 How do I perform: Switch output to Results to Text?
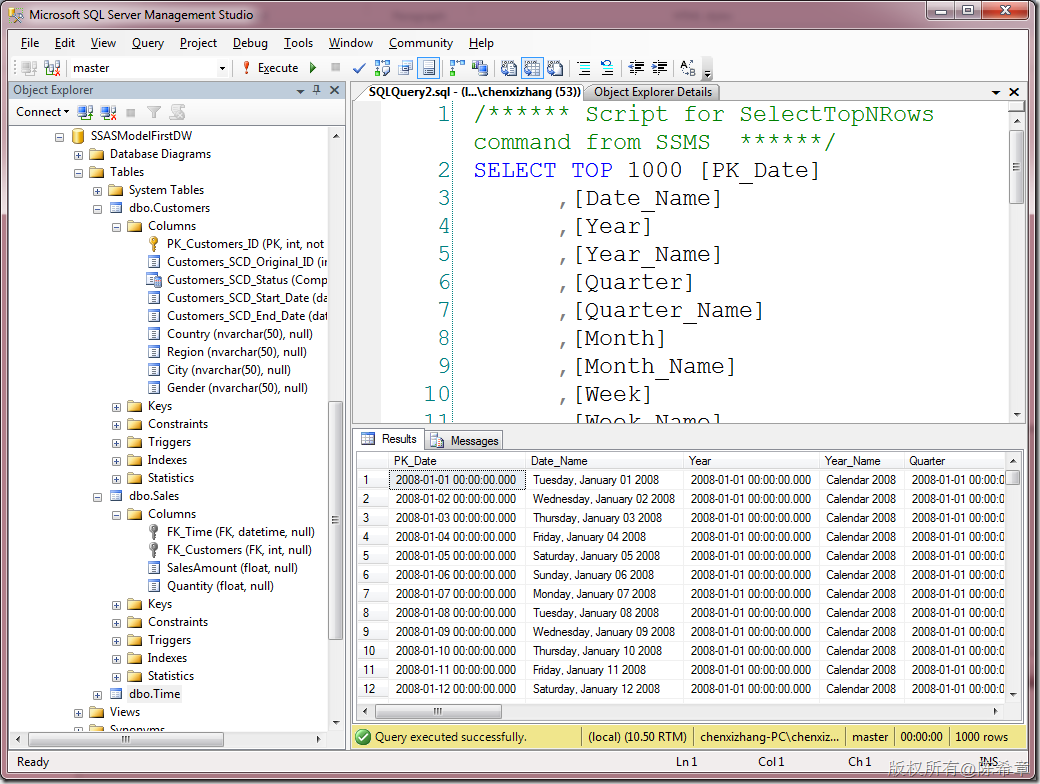509,68
